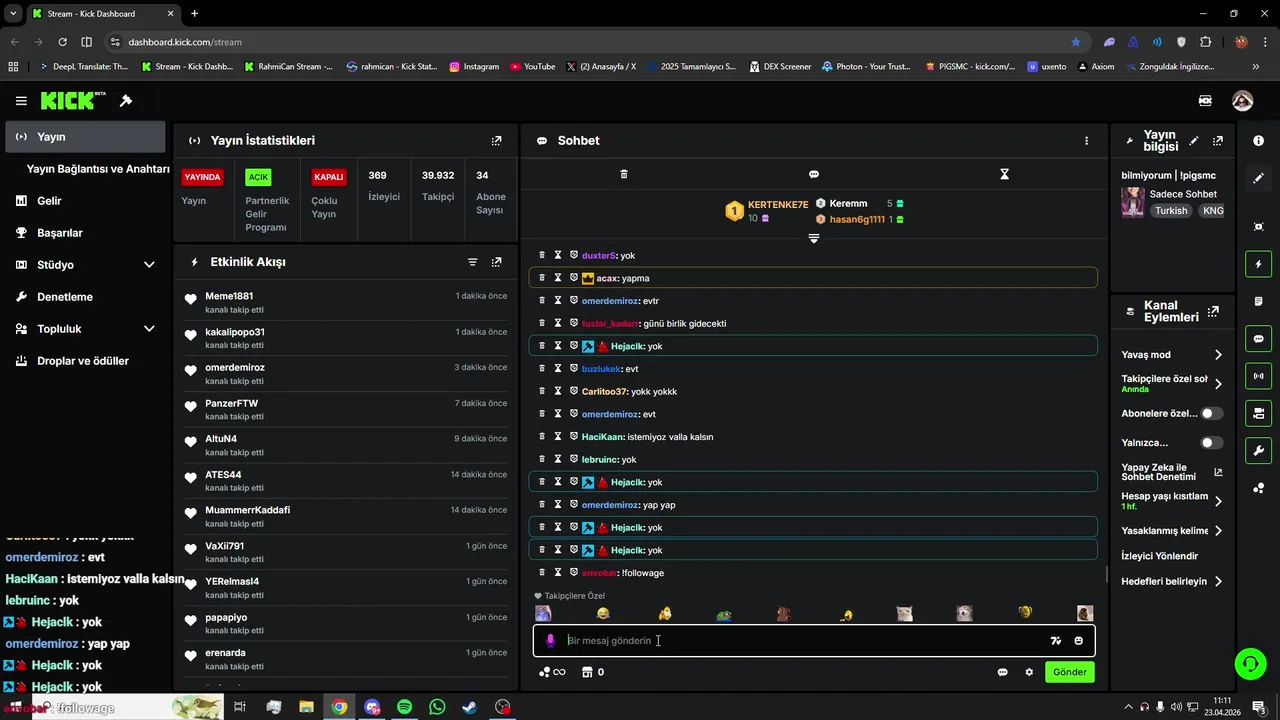Screen dimensions: 1280x720
Task: Open the user avatar menu at top right
Action: pyautogui.click(x=1242, y=101)
